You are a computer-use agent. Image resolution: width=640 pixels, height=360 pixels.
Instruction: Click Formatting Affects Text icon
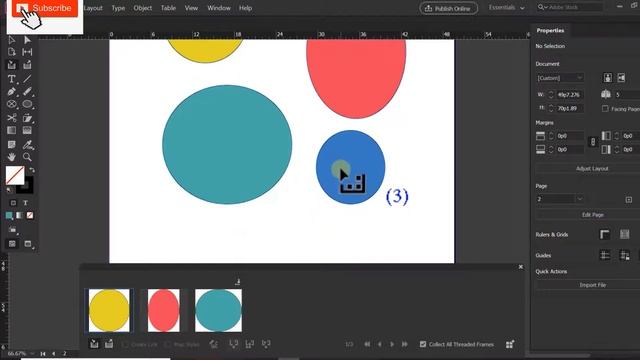(x=25, y=203)
